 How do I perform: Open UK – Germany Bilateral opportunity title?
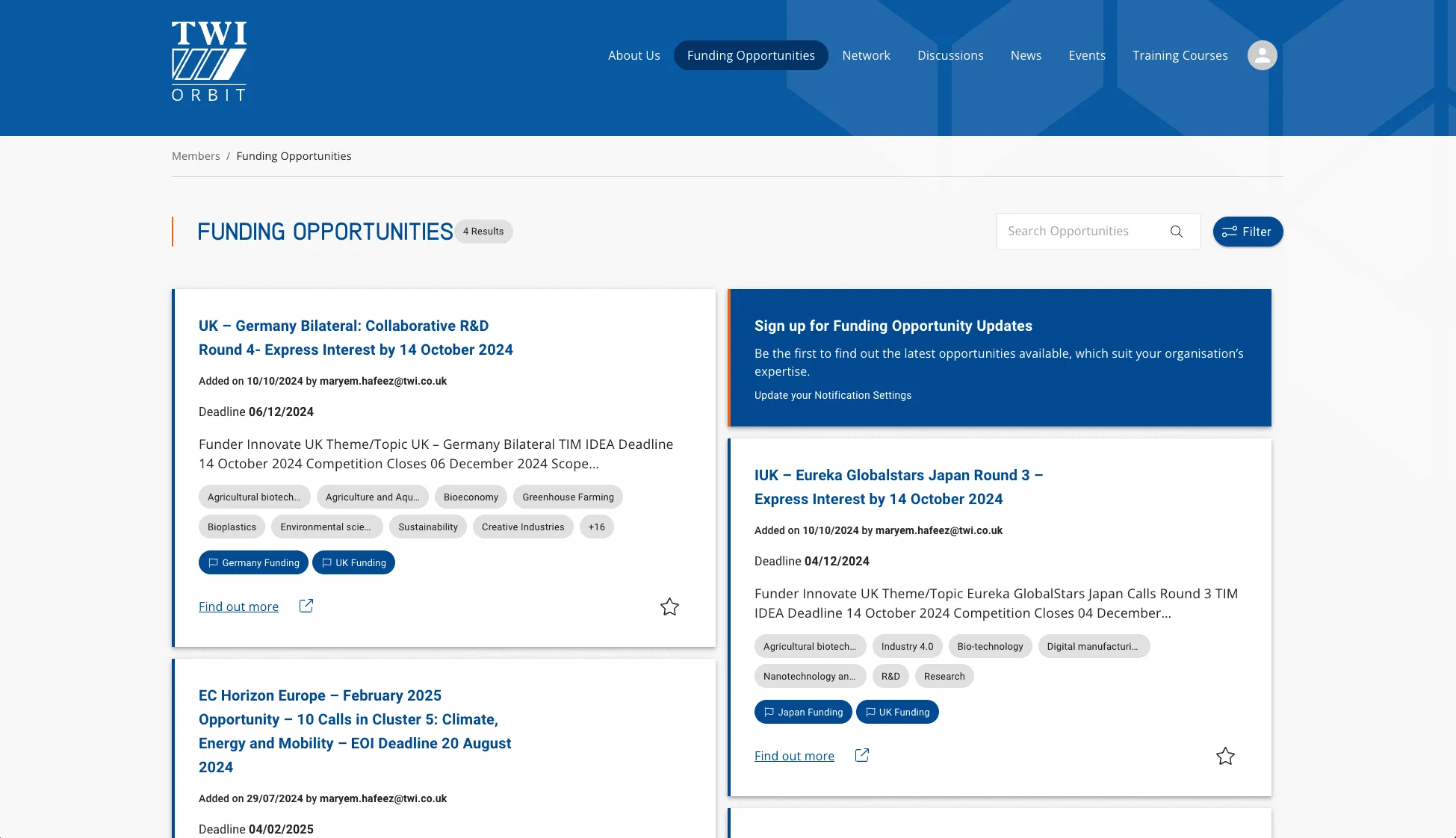[356, 338]
